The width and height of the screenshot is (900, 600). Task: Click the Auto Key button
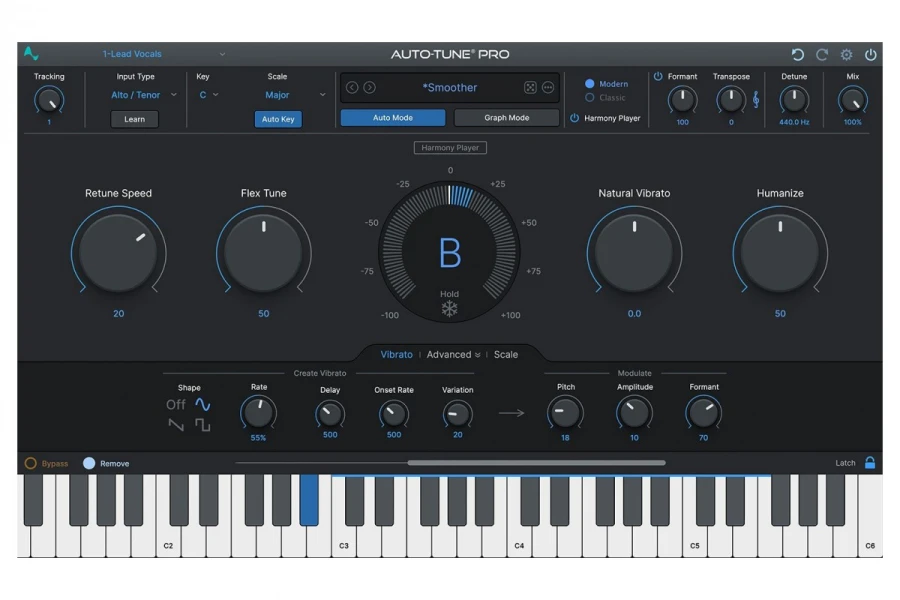(x=278, y=119)
